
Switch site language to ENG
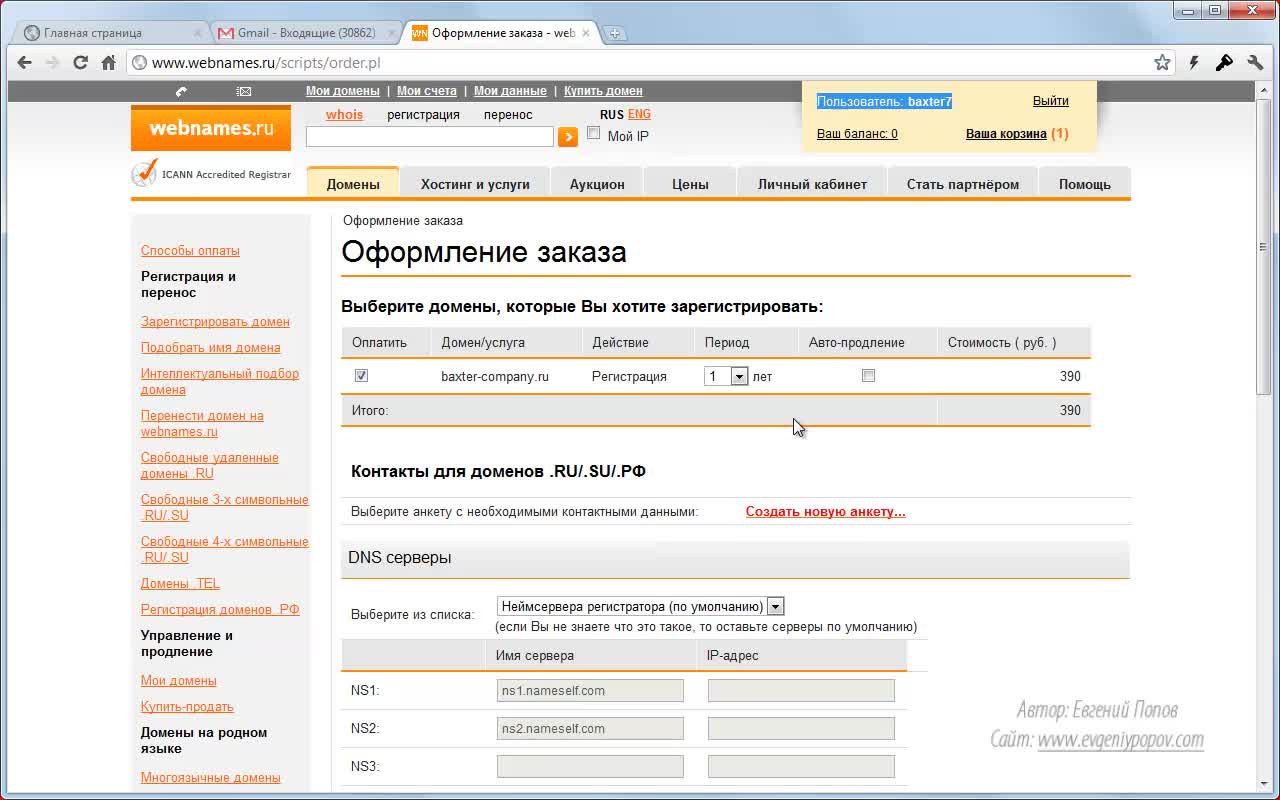(x=639, y=114)
